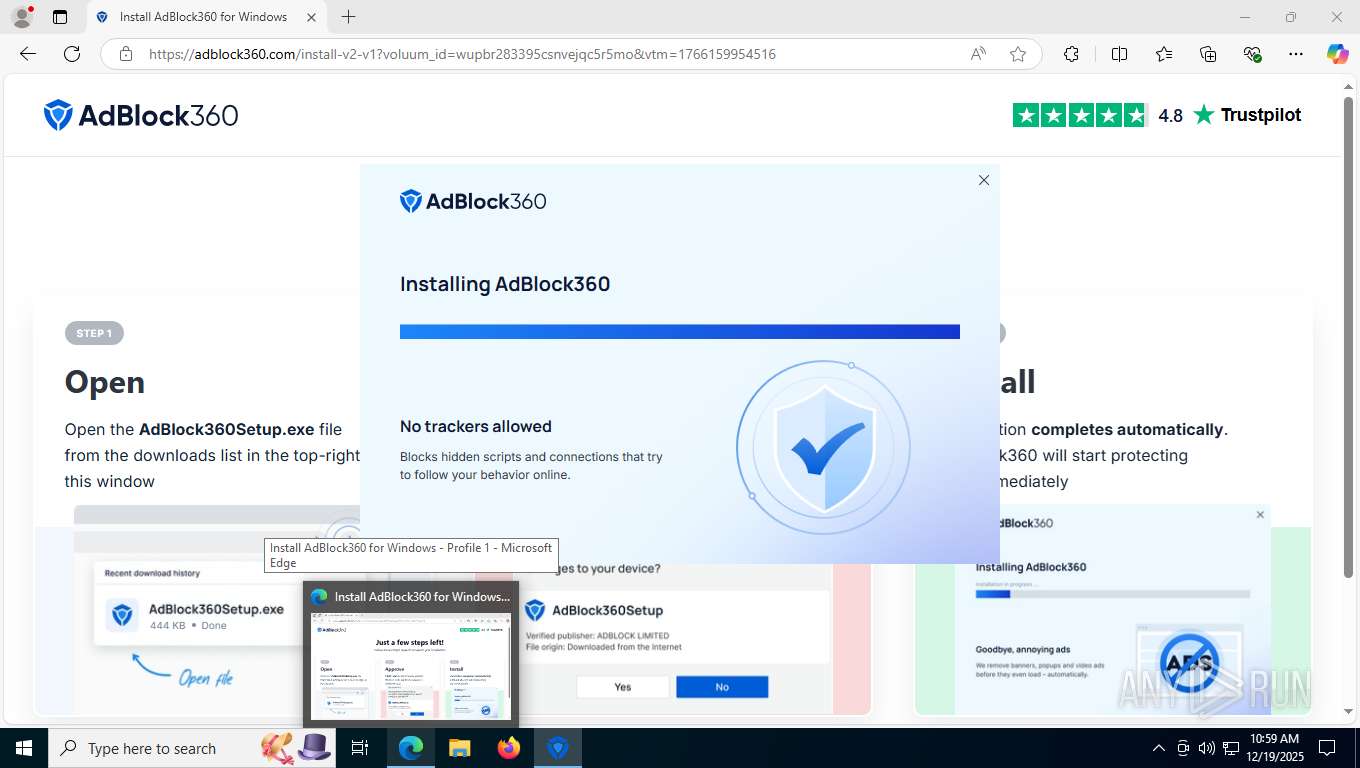Close the small installer illustration in step 3
This screenshot has width=1360, height=768.
click(1260, 515)
